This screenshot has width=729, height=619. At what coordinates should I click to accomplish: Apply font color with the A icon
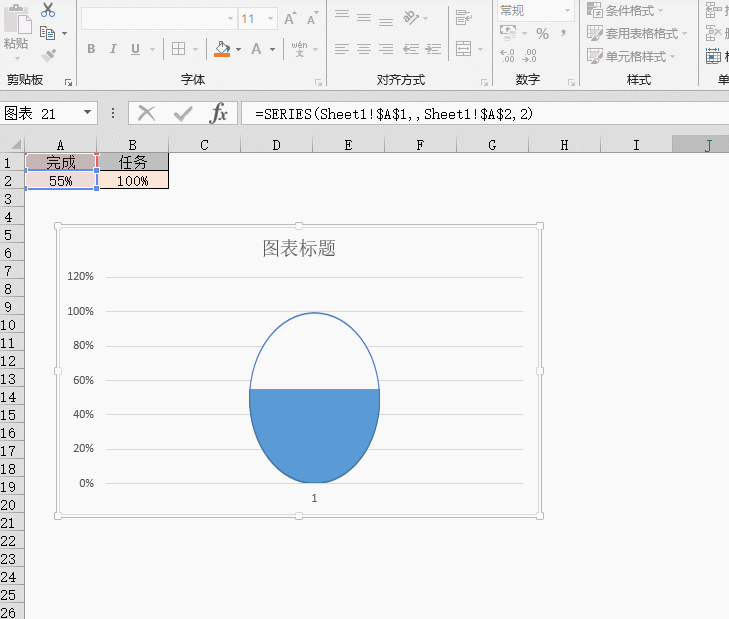click(x=256, y=49)
